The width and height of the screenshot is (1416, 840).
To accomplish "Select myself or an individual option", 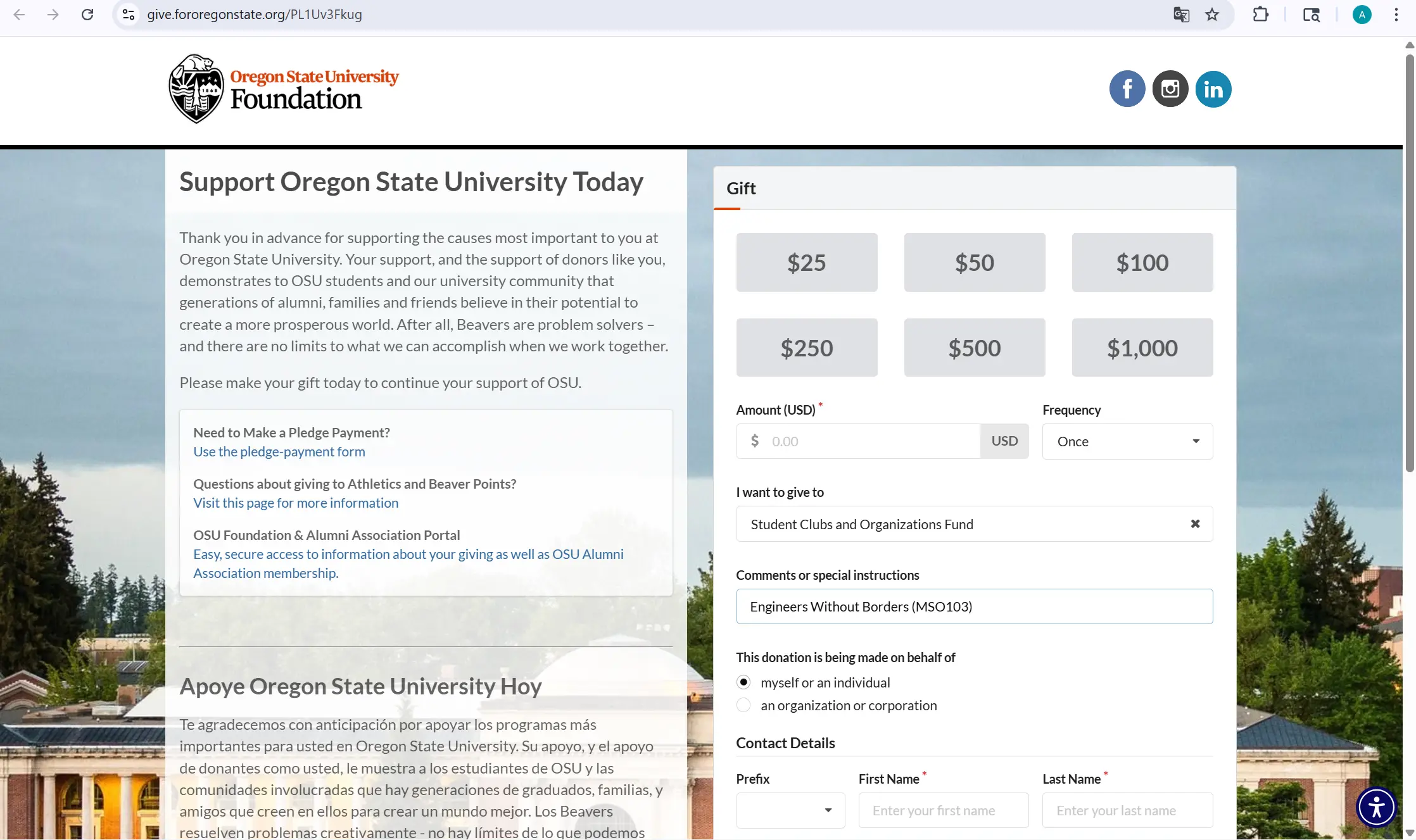I will (x=743, y=682).
